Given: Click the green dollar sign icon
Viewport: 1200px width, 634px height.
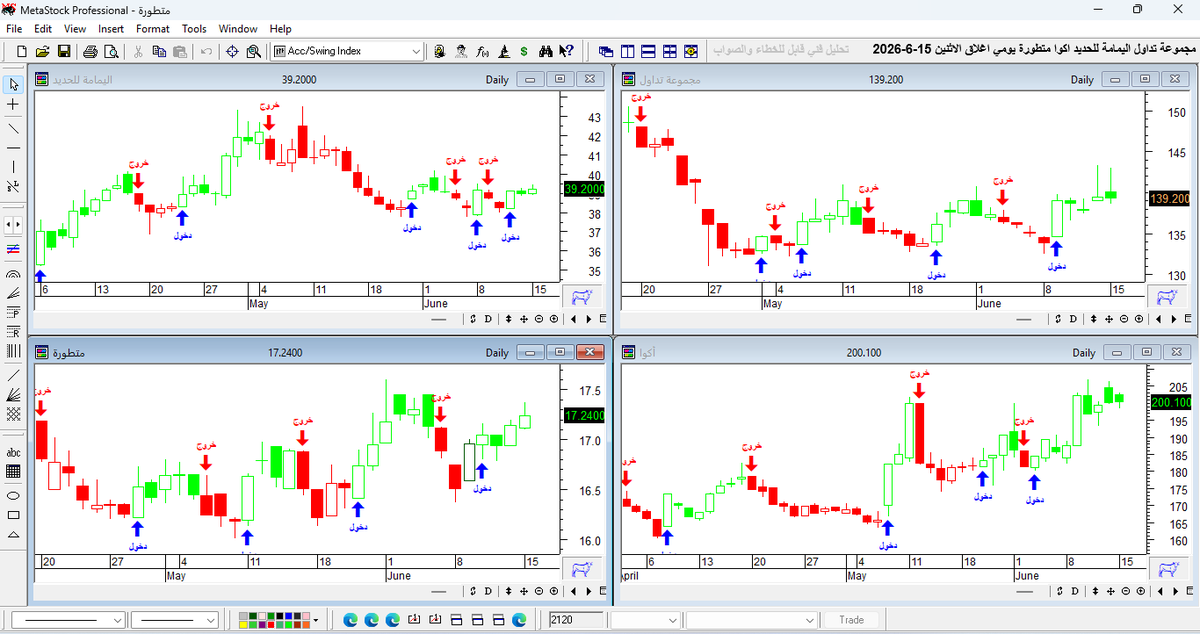Looking at the screenshot, I should tap(524, 51).
